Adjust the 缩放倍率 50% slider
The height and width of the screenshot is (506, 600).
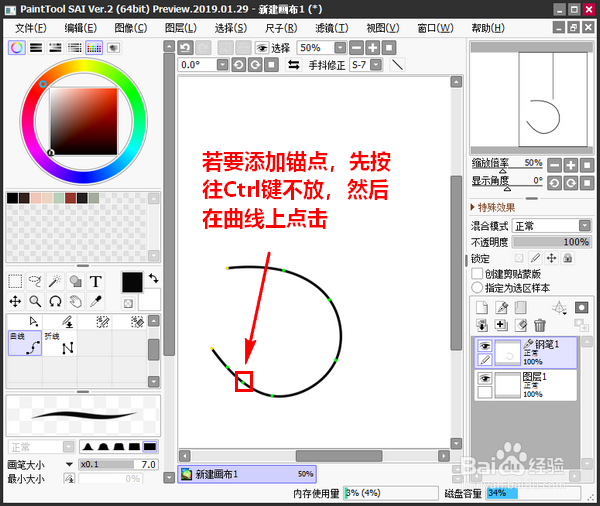pos(507,166)
